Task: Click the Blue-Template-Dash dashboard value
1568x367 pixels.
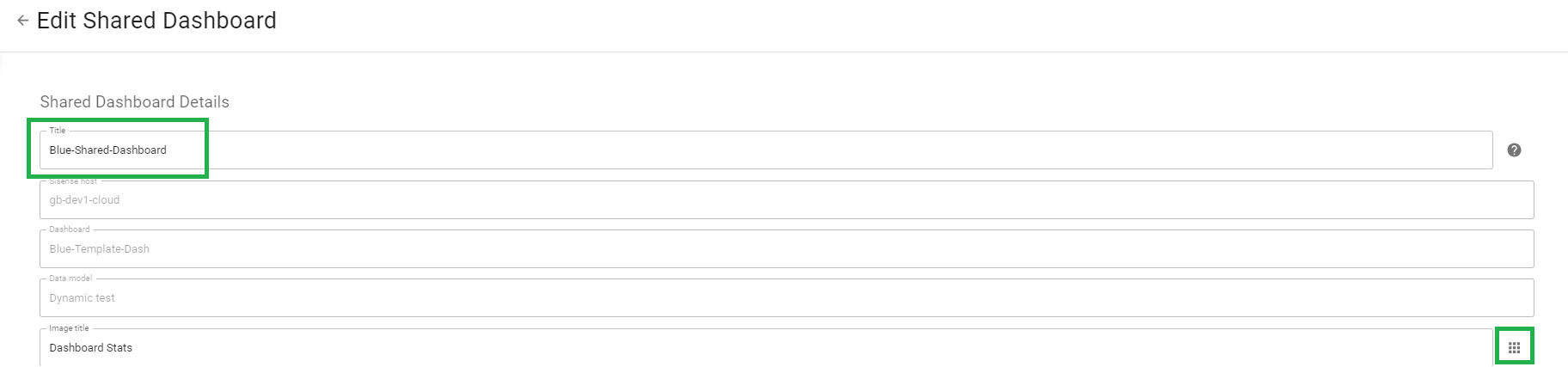Action: click(99, 249)
